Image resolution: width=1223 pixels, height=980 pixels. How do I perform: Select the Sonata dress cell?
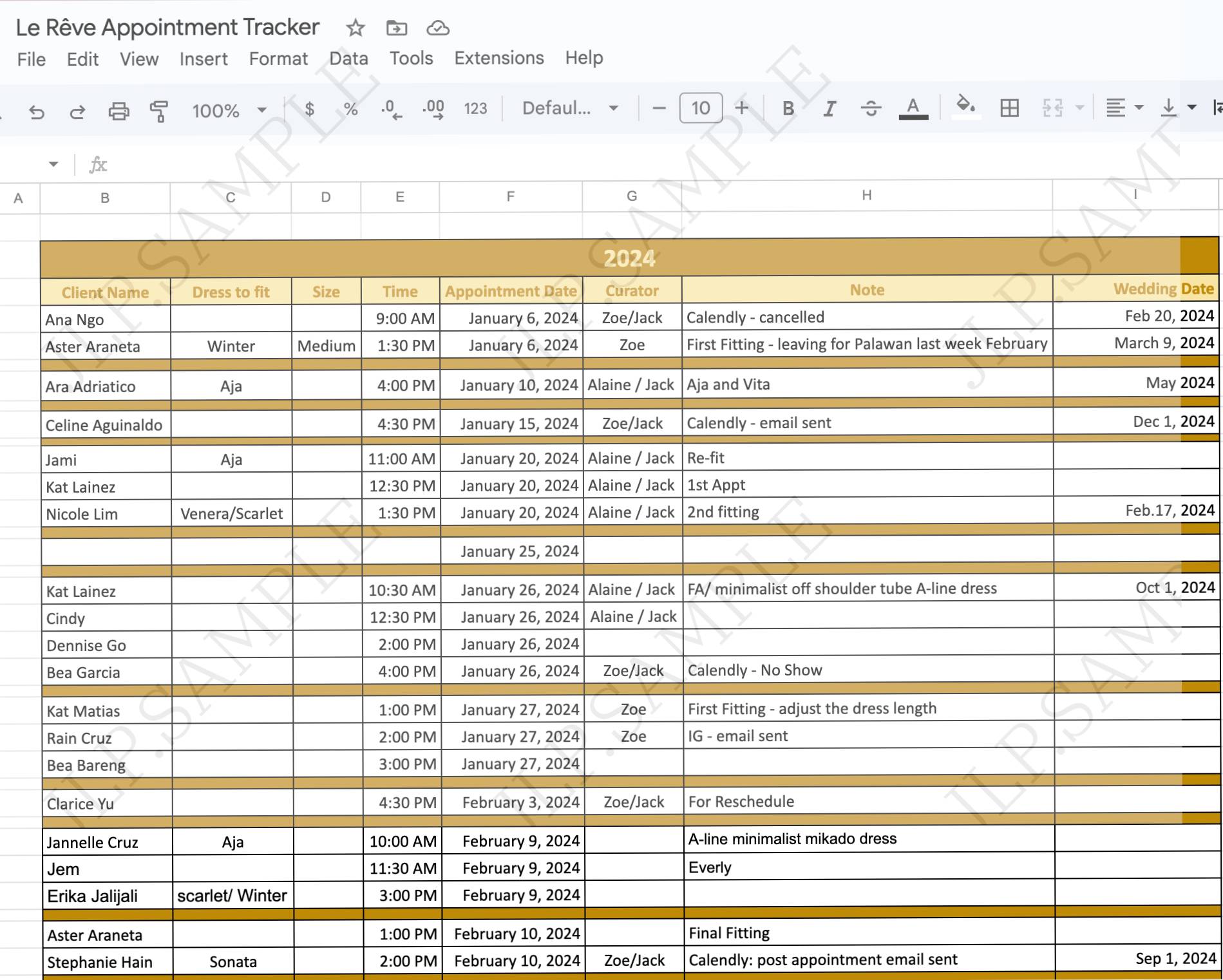[x=233, y=961]
